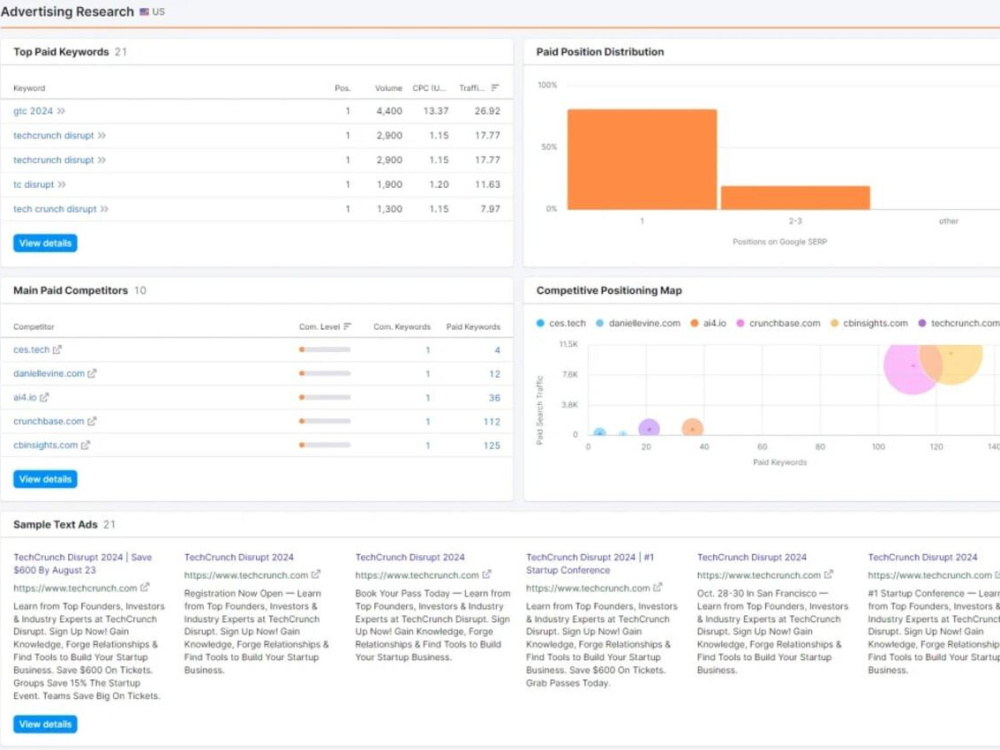Open the tc disrupt keyword link
Viewport: 1000px width, 750px height.
tap(34, 184)
